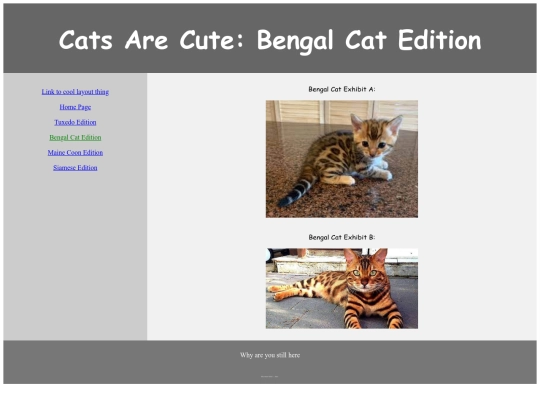Click the 'Bengal Cat Exhibit A:' caption

pos(342,89)
